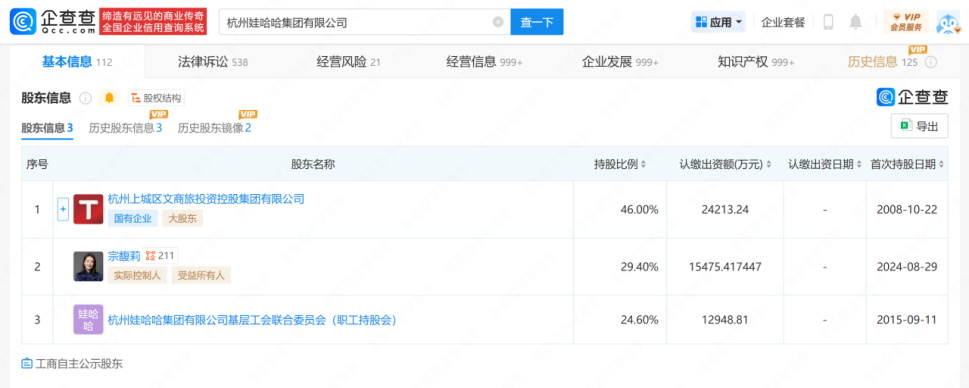Click the 查一下 search button

[536, 22]
